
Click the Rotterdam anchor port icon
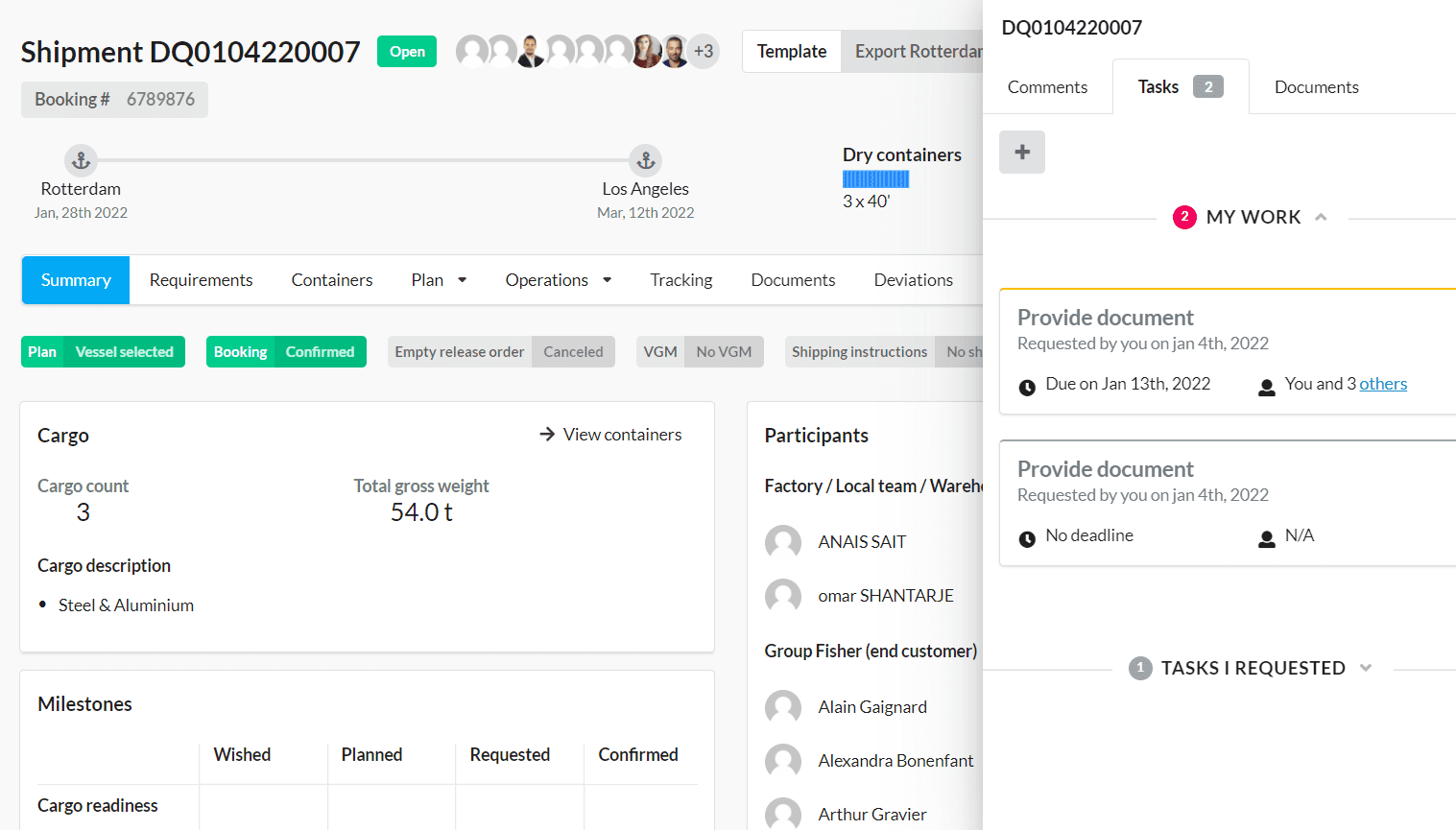tap(81, 160)
